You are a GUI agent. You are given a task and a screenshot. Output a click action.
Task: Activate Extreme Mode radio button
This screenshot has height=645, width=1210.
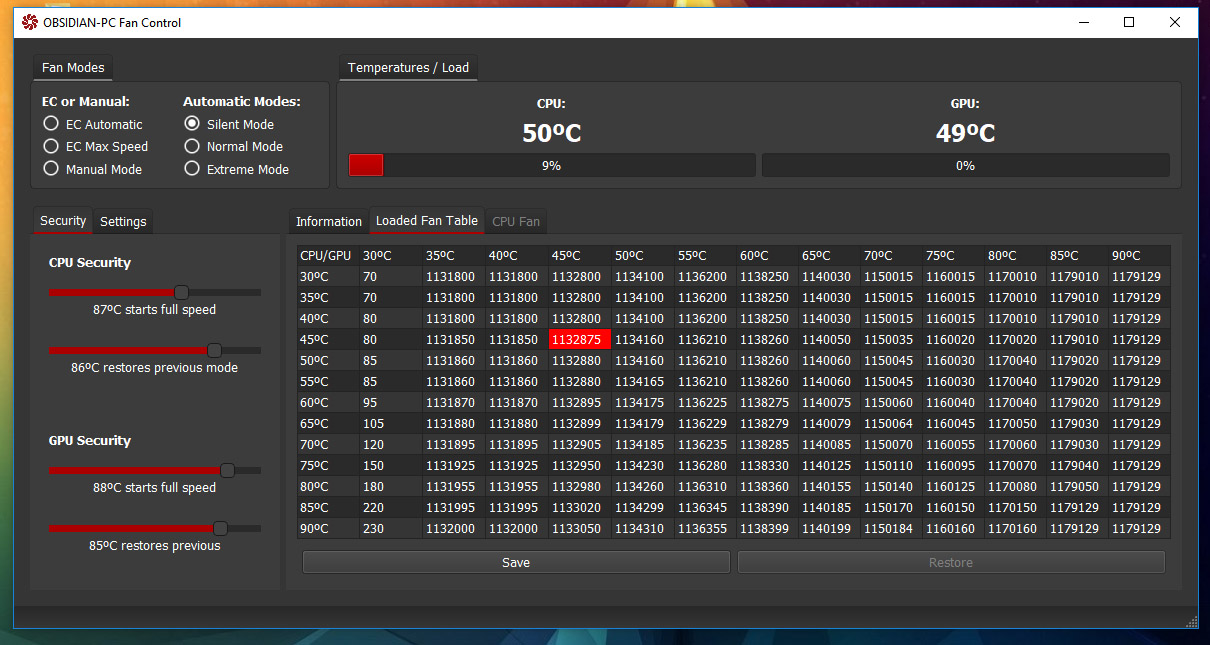tap(192, 169)
